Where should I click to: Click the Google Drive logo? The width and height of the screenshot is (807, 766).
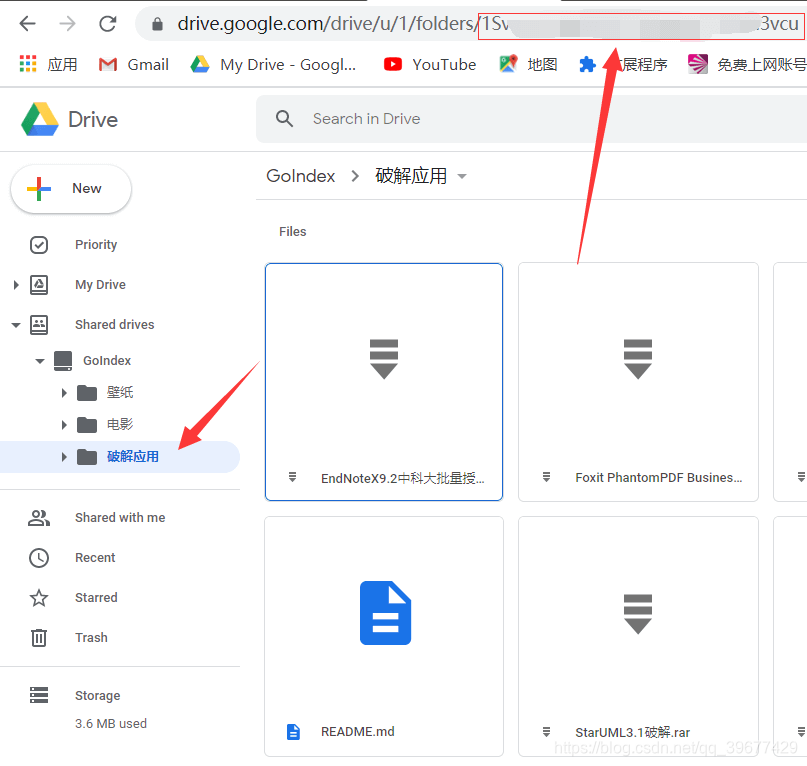40,119
